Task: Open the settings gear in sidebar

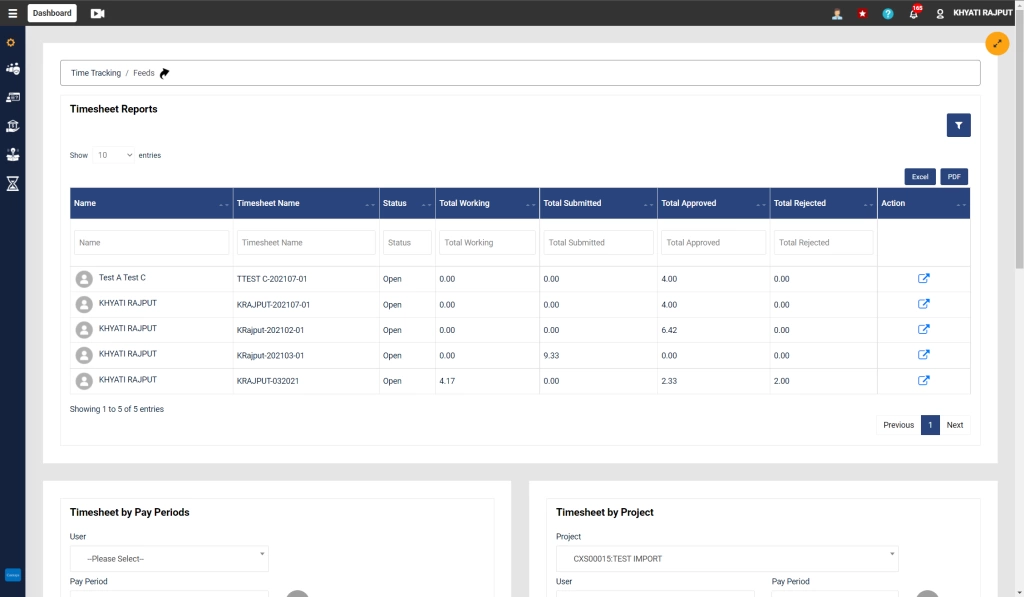Action: pos(11,42)
